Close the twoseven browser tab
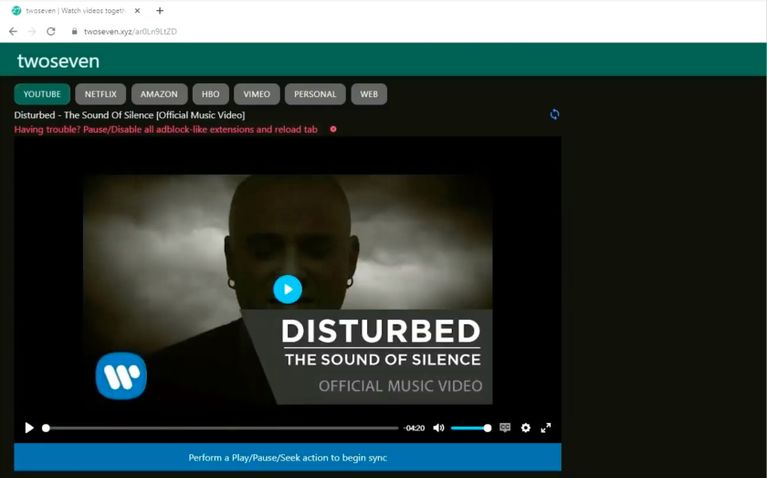 coord(137,10)
